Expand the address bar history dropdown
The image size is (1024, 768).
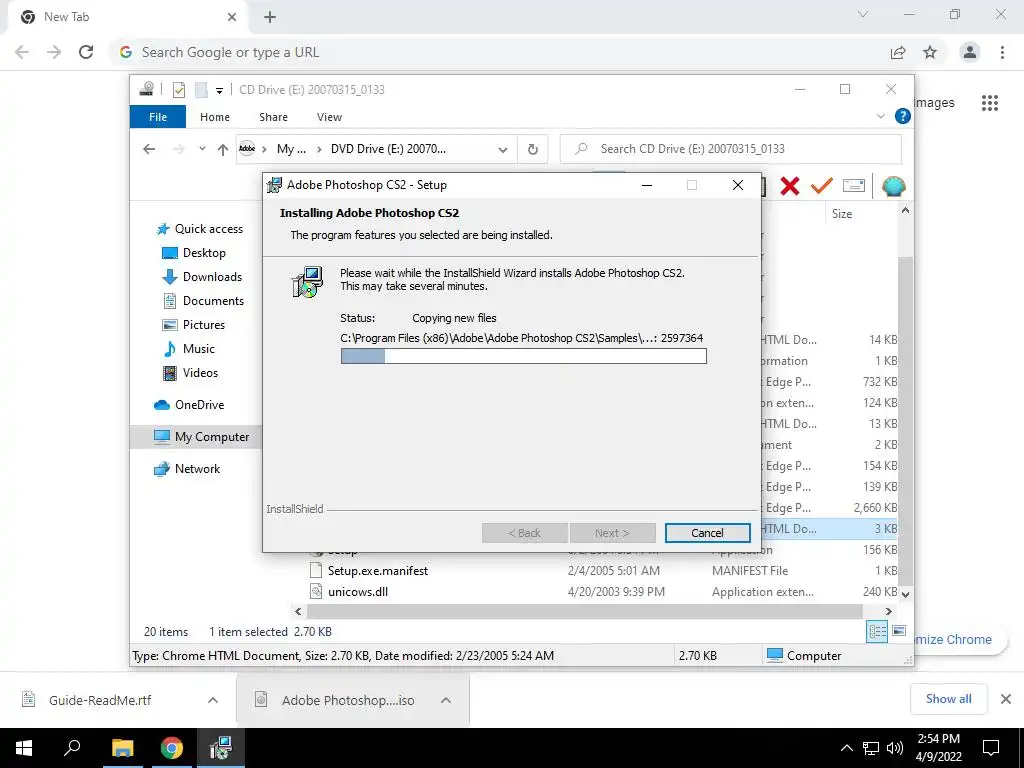click(502, 150)
